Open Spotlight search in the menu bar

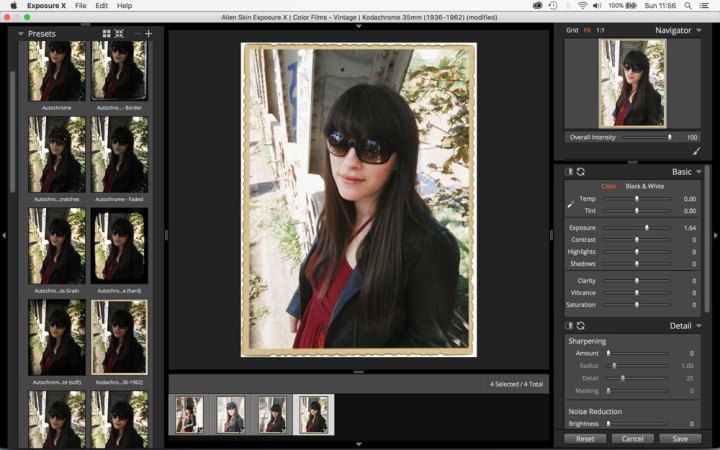point(688,6)
